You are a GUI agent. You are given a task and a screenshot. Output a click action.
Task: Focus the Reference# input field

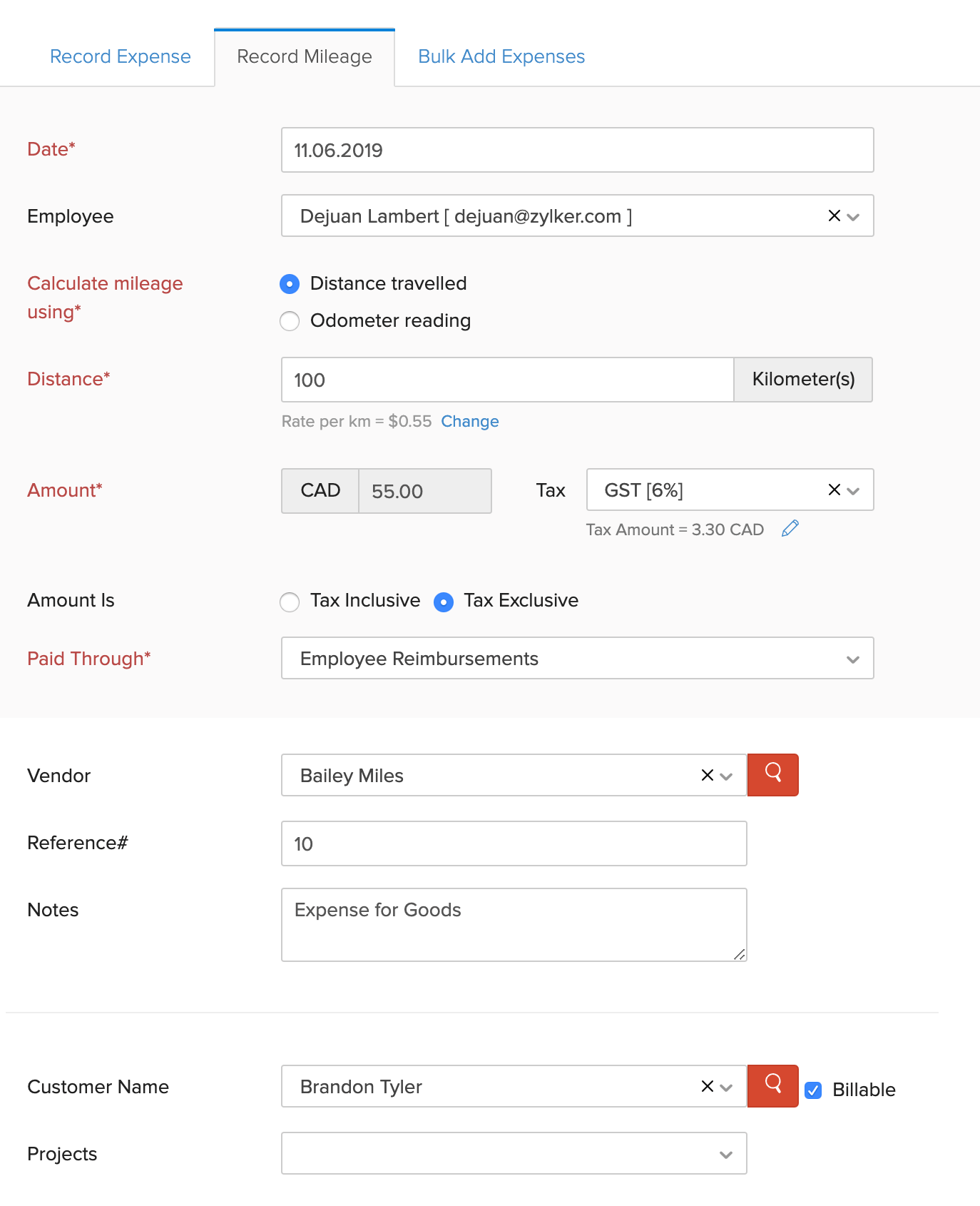(514, 843)
